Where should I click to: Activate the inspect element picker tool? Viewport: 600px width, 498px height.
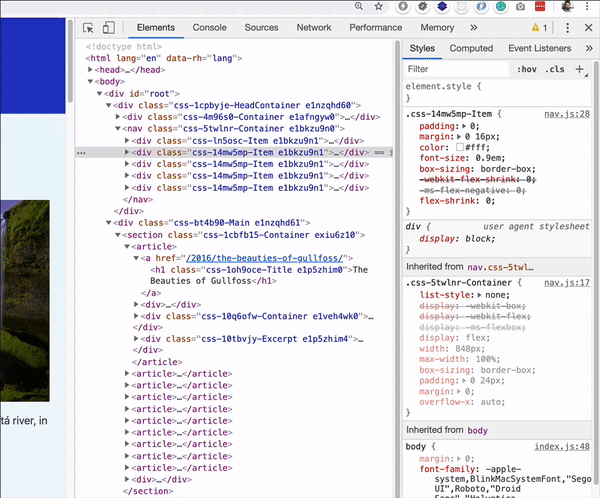point(89,28)
